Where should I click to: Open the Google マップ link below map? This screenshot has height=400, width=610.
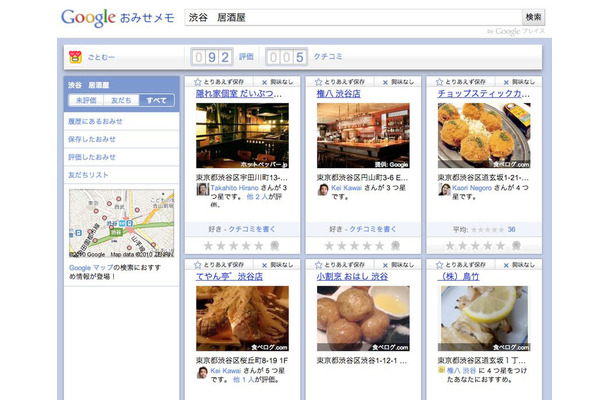(x=91, y=268)
